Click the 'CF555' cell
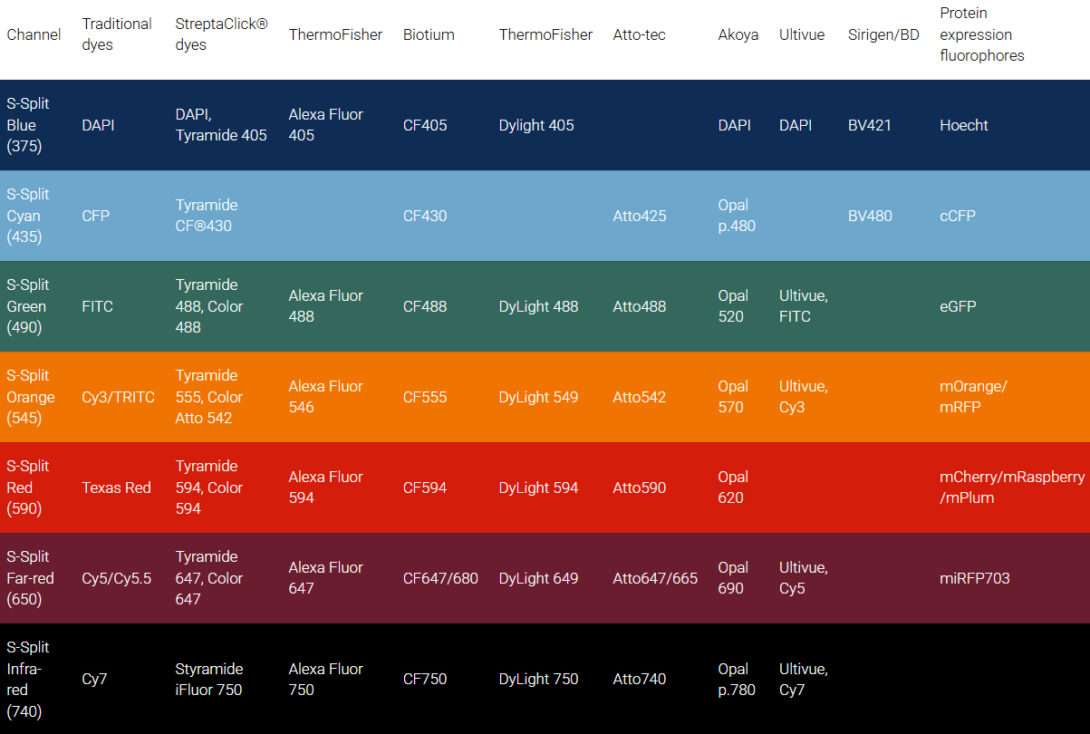The image size is (1090, 734). pos(425,397)
